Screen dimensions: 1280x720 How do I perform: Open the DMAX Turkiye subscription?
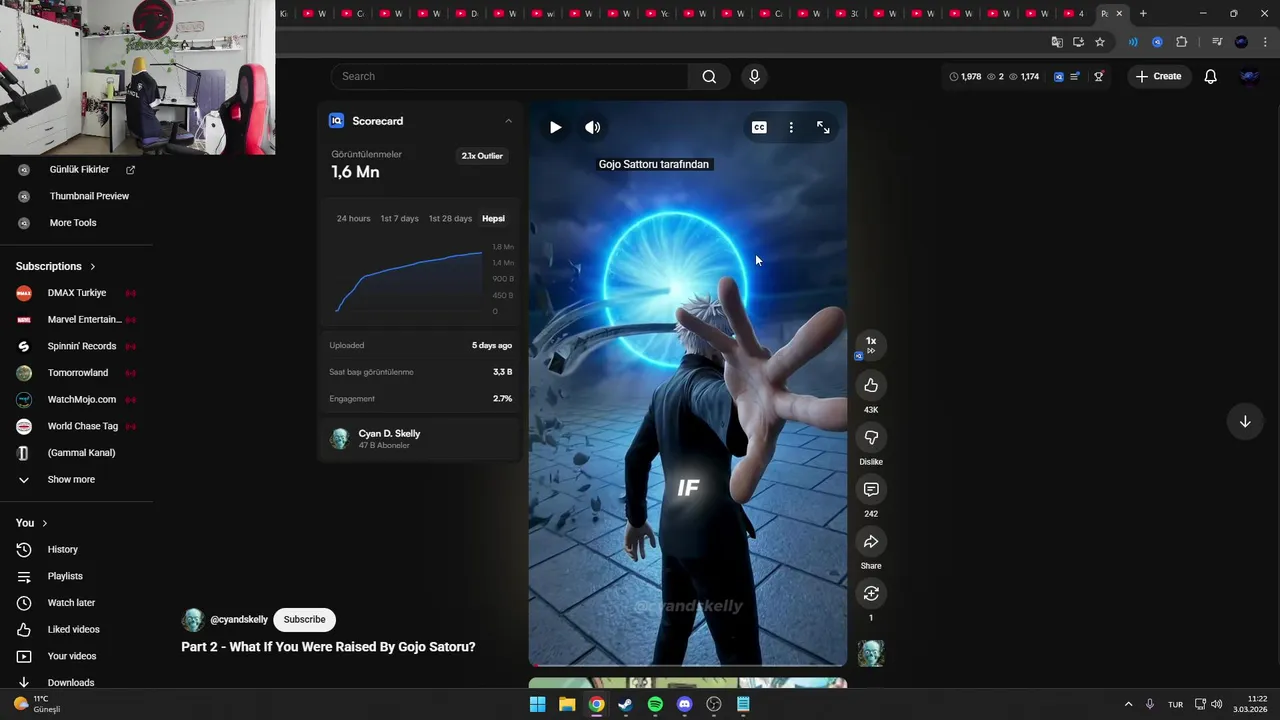[x=76, y=293]
